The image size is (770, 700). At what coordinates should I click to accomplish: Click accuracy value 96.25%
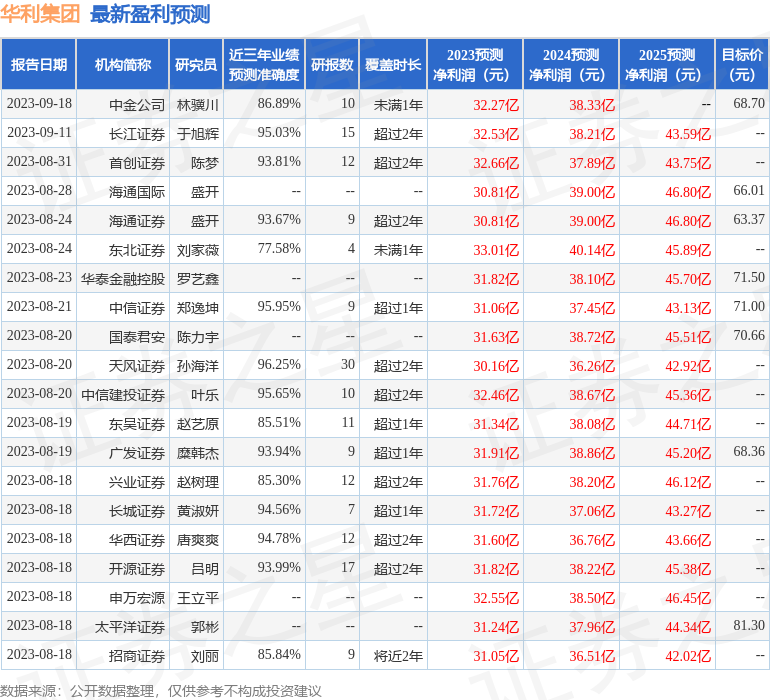pos(279,364)
